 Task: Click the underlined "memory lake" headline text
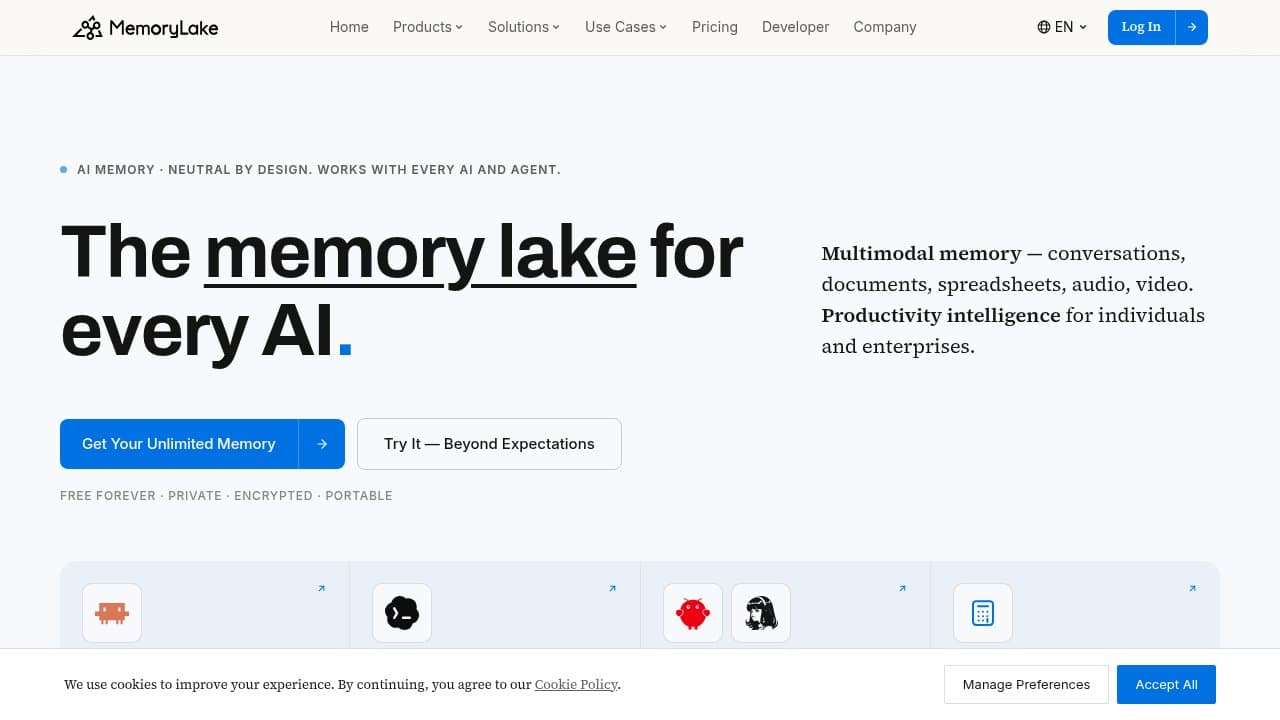point(421,252)
